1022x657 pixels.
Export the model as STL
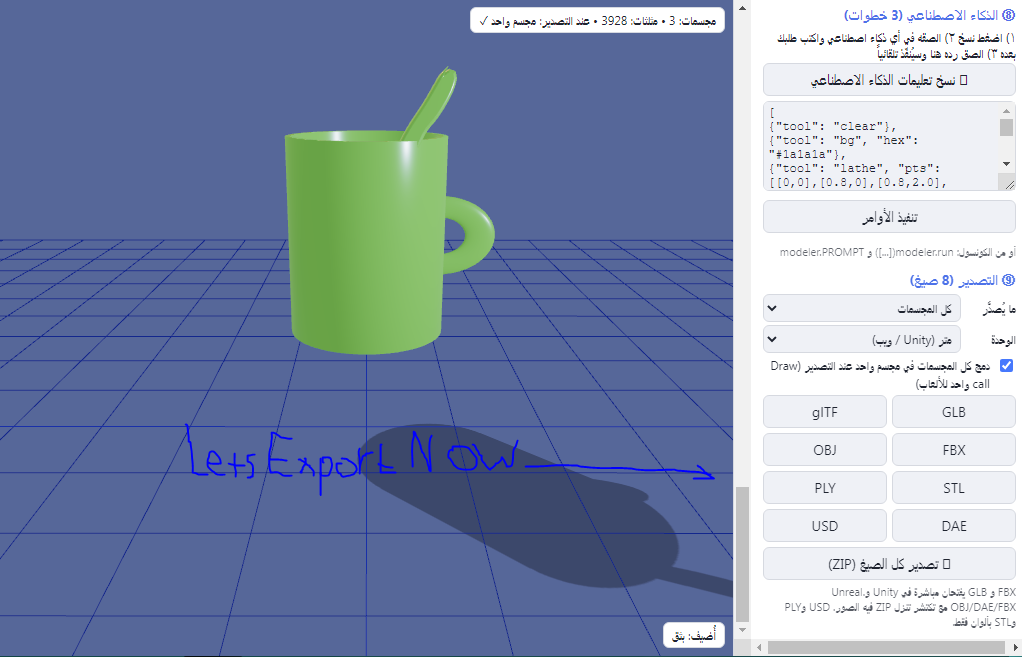pos(954,488)
